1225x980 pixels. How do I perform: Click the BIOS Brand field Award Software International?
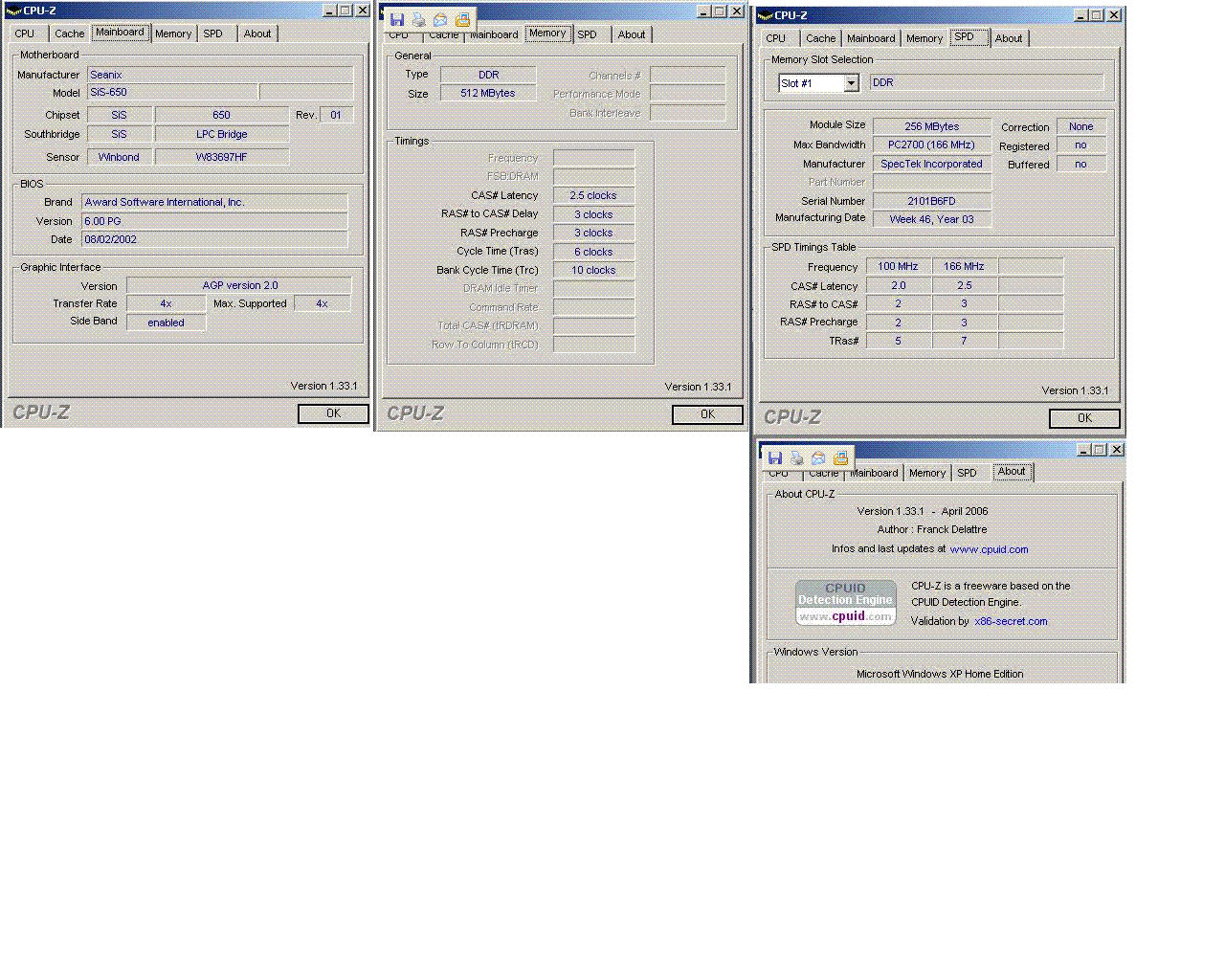pos(214,202)
